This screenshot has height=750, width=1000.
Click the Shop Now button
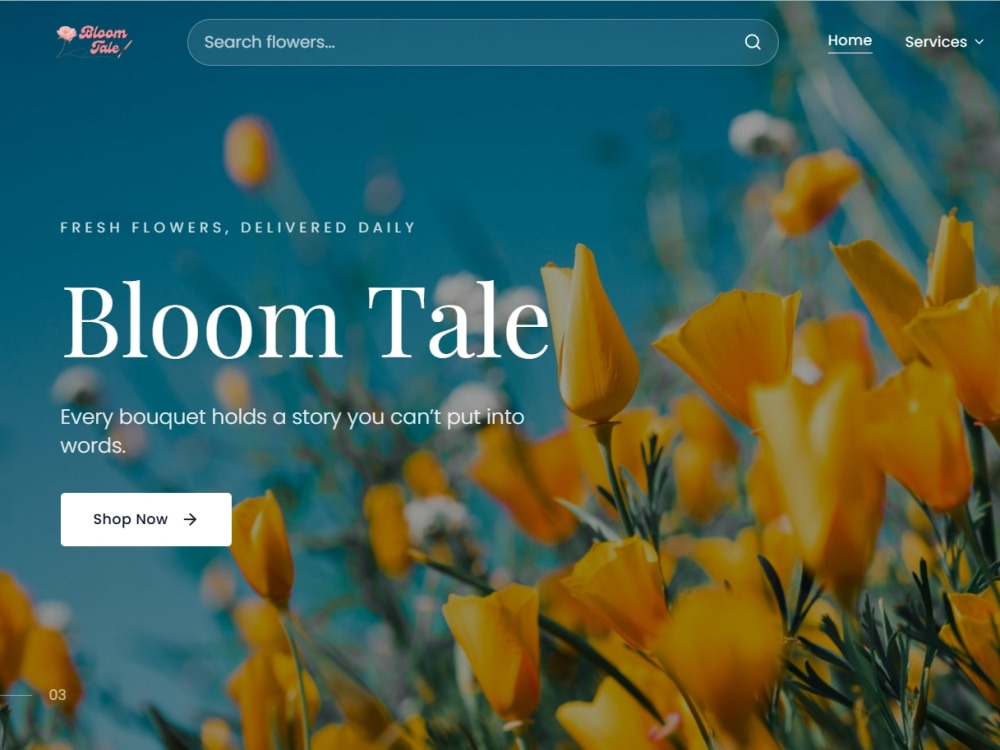146,519
